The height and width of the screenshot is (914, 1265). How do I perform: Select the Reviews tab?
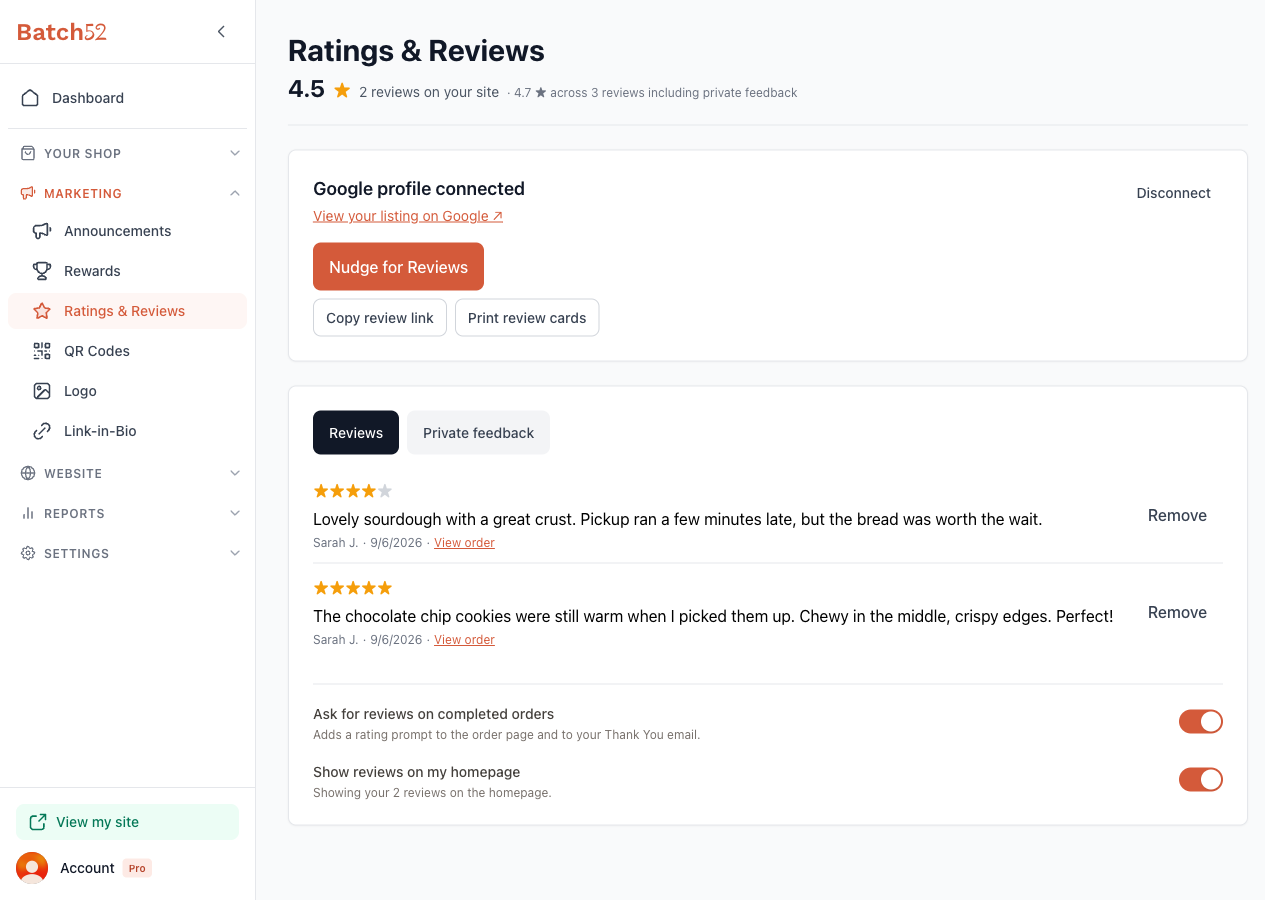[x=356, y=433]
